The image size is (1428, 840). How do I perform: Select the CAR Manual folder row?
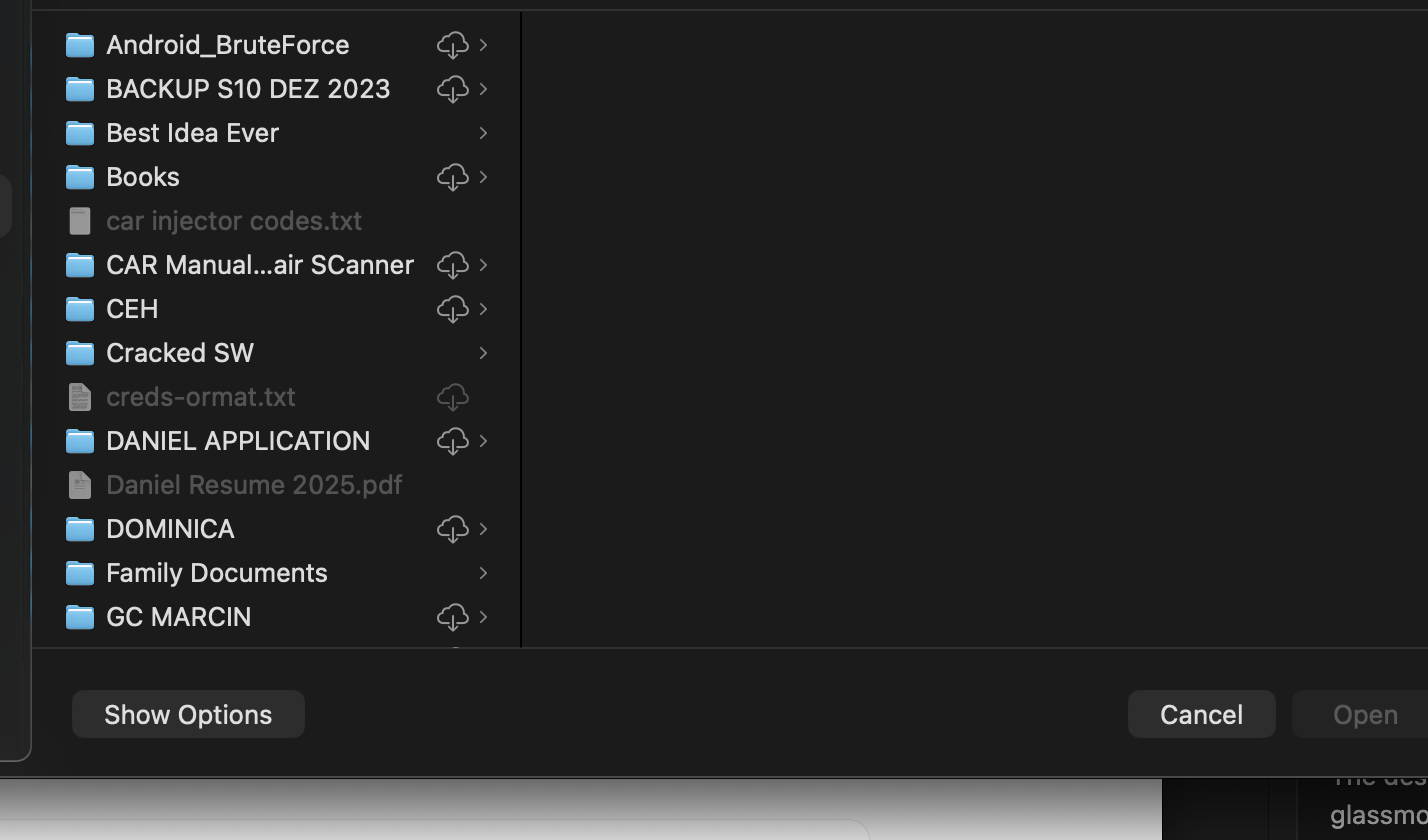pyautogui.click(x=259, y=265)
